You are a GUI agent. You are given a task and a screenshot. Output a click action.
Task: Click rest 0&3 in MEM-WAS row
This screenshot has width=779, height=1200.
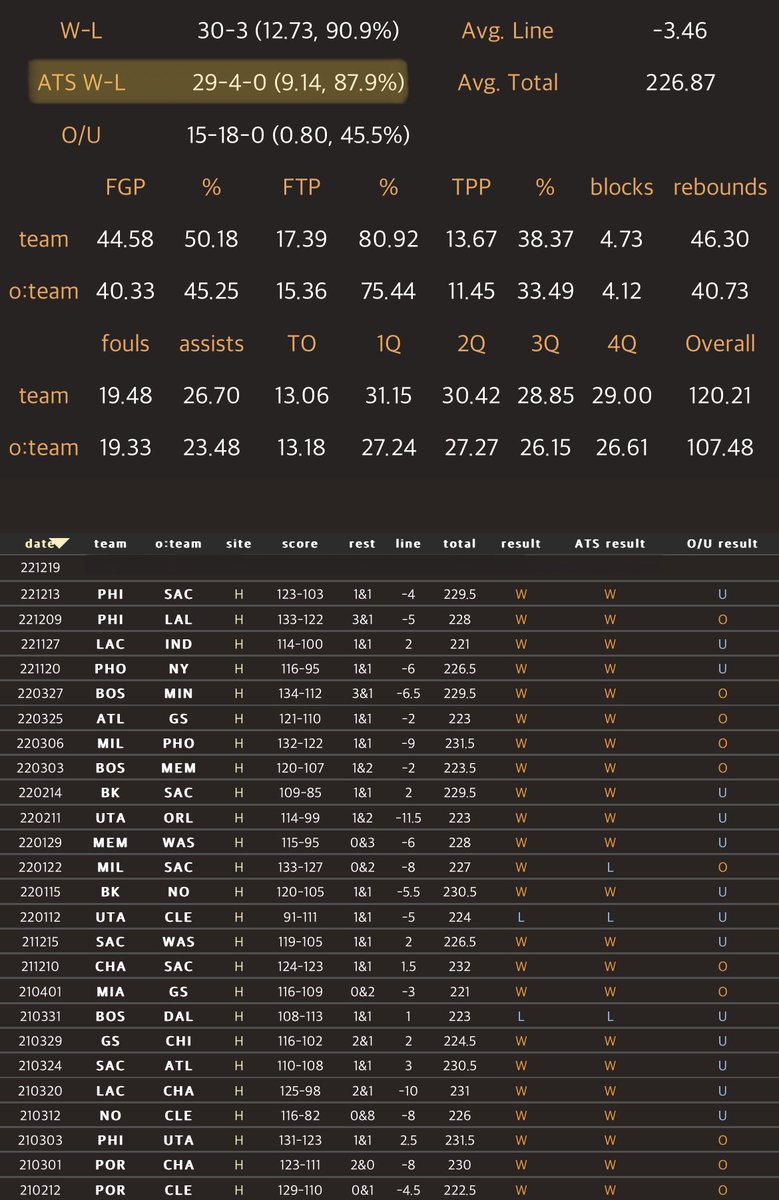(362, 843)
